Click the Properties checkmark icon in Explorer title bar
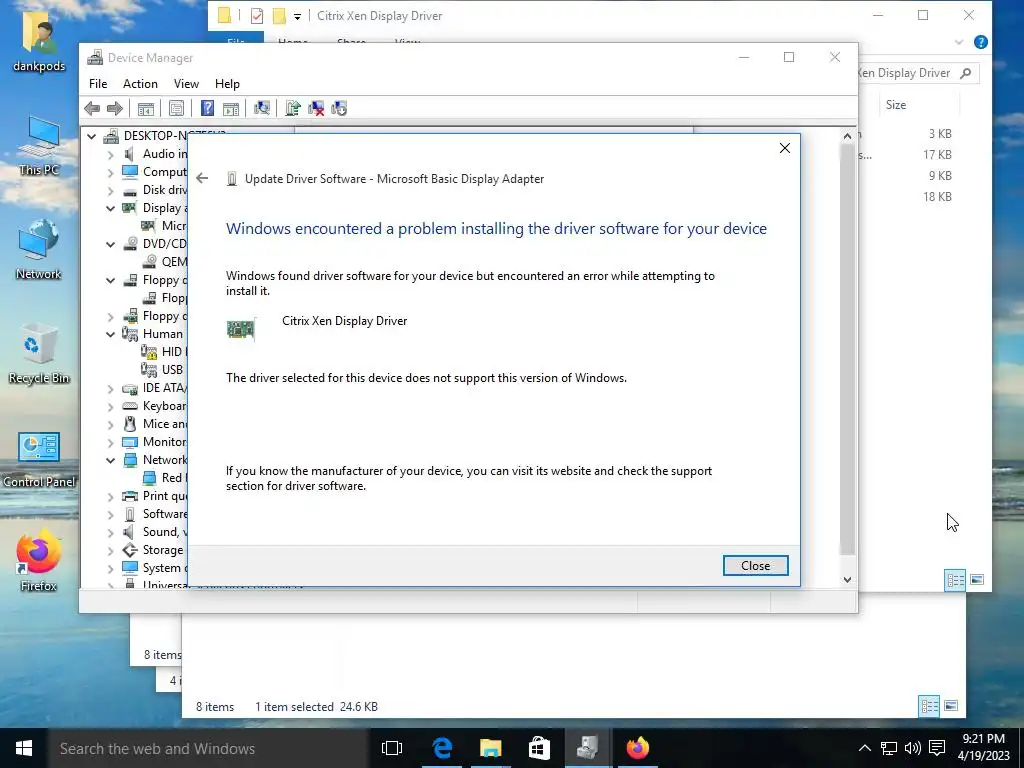 pyautogui.click(x=257, y=16)
